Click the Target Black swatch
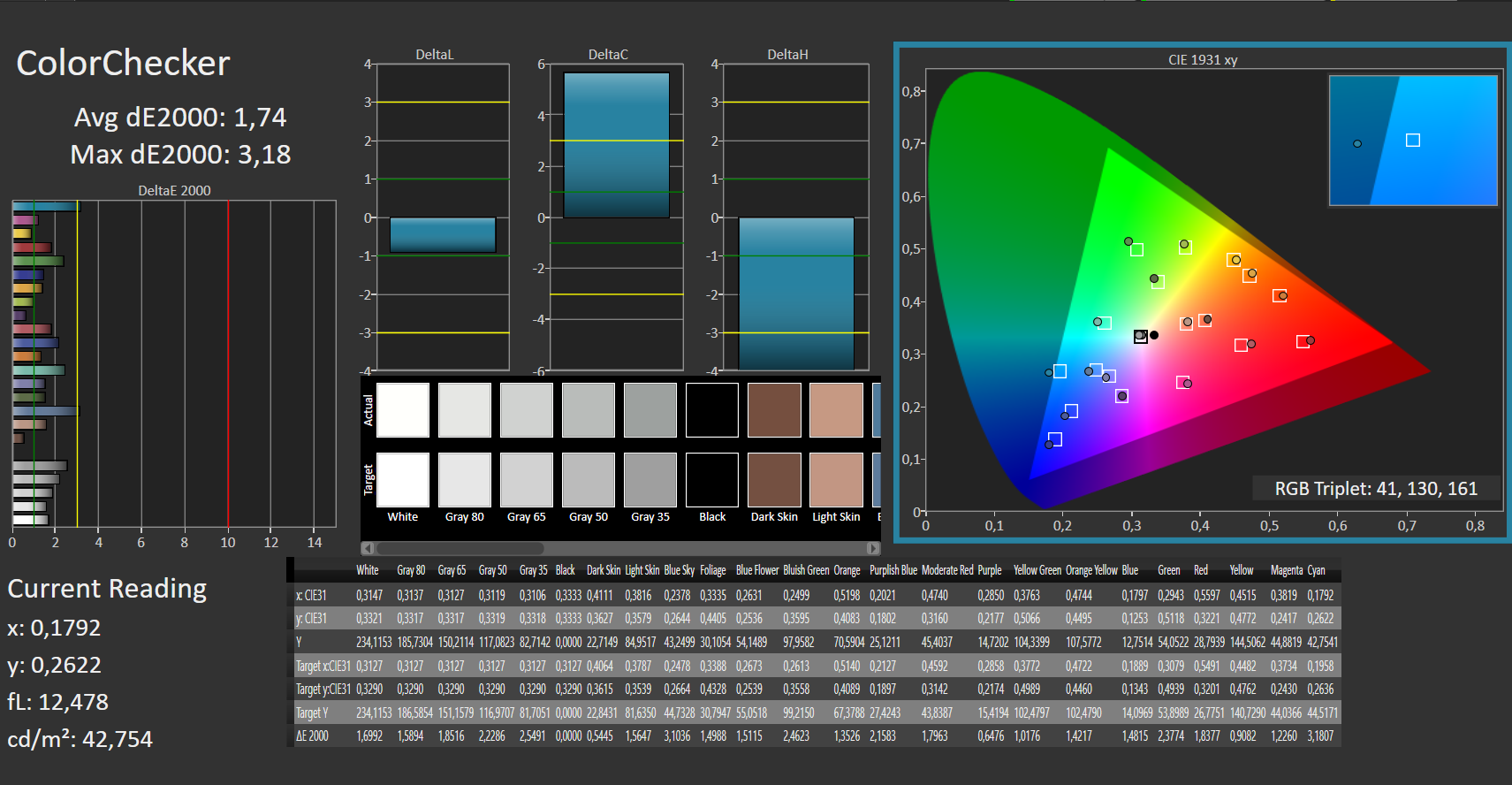This screenshot has height=785, width=1512. 712,480
